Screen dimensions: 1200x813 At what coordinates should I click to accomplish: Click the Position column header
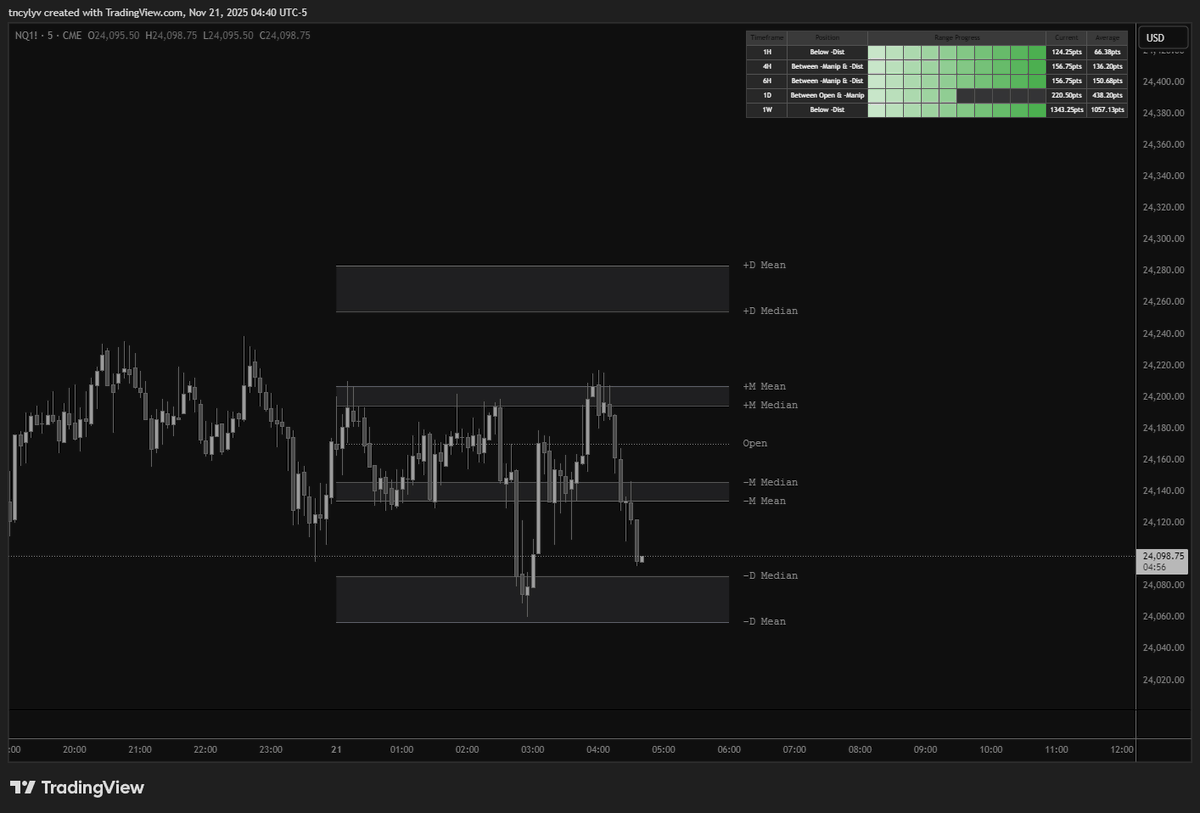coord(827,36)
